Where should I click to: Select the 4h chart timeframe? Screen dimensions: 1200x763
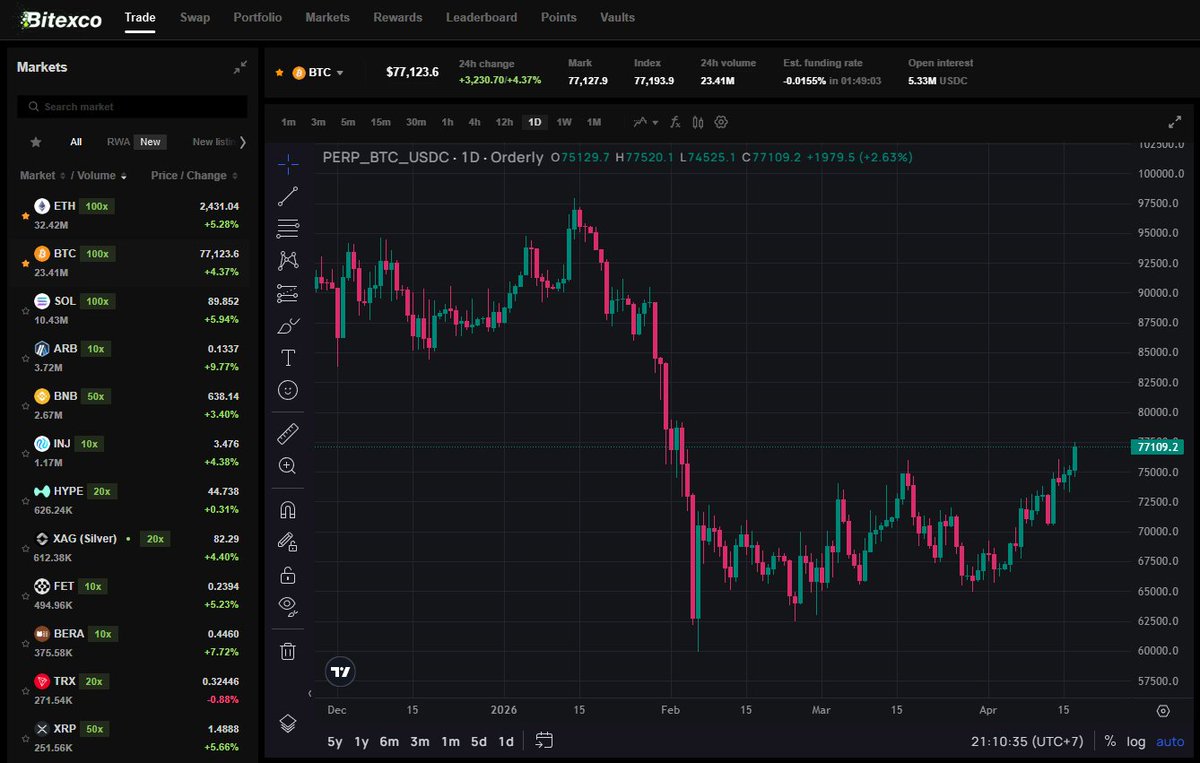click(x=475, y=122)
